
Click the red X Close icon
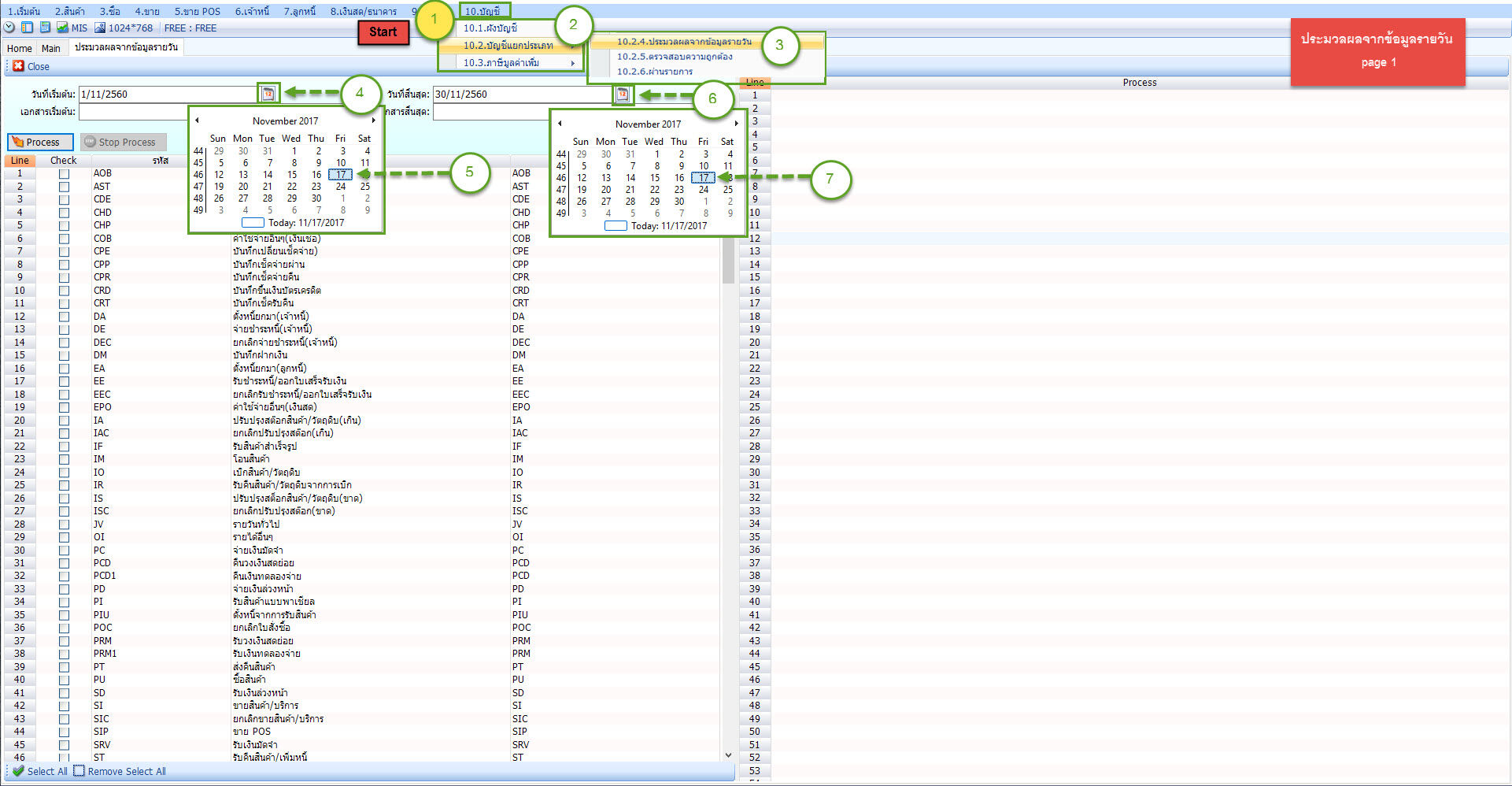click(x=18, y=66)
